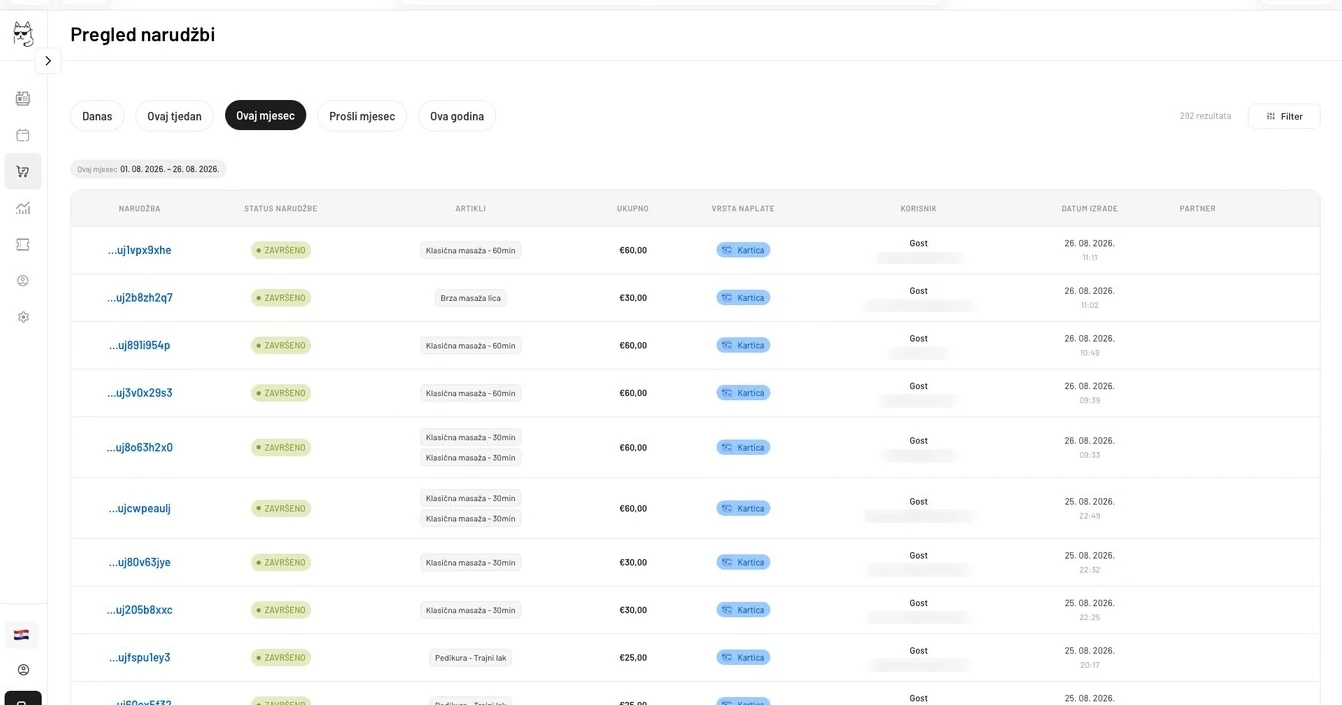The image size is (1342, 705).
Task: Open order ...ujfspu1ey3
Action: click(x=140, y=657)
